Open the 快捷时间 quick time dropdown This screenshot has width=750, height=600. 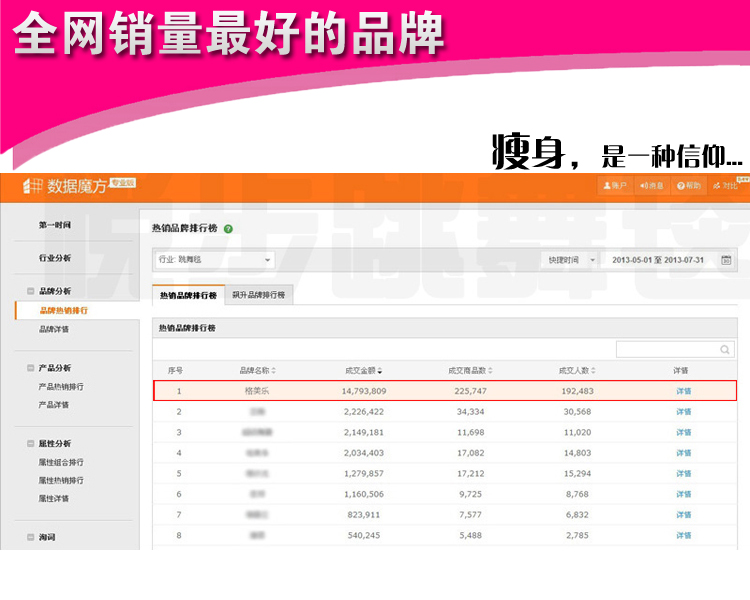coord(571,260)
